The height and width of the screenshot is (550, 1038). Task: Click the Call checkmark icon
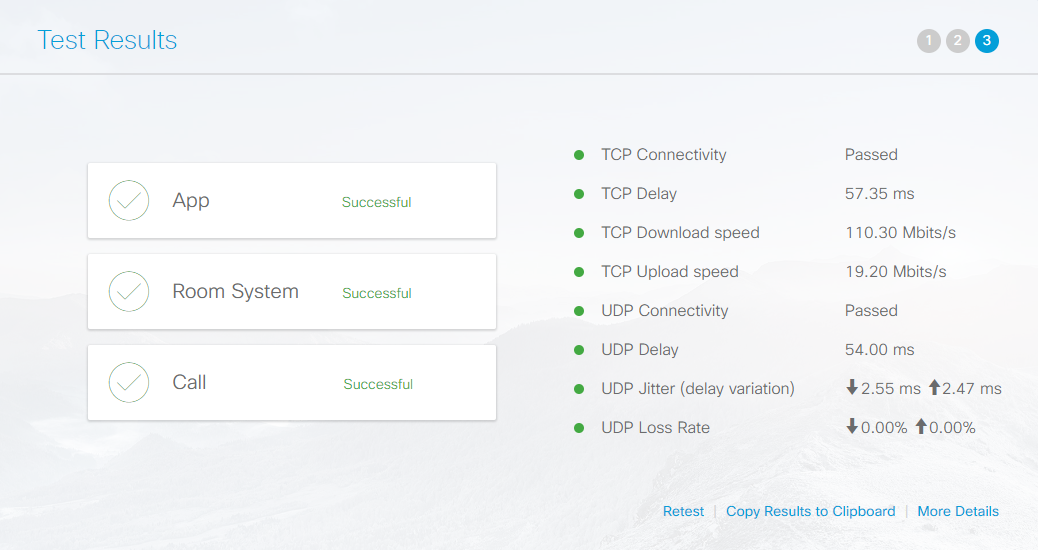[x=129, y=383]
